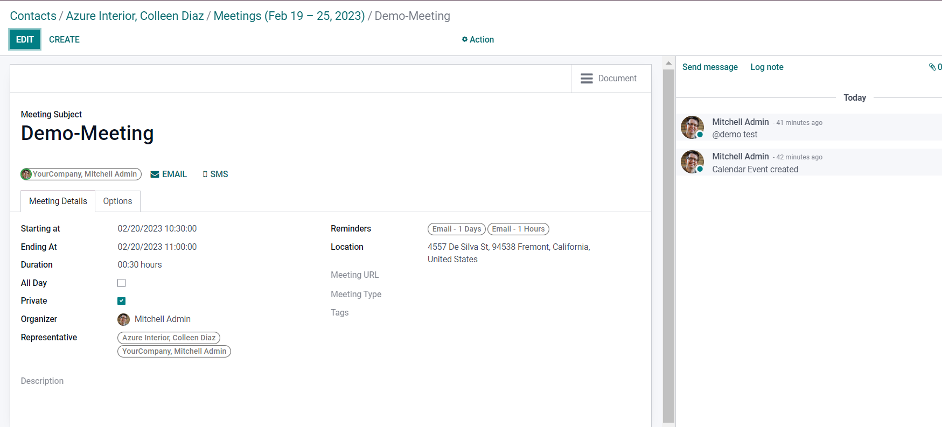Viewport: 942px width, 427px height.
Task: Select the Meeting Details tab
Action: (58, 201)
